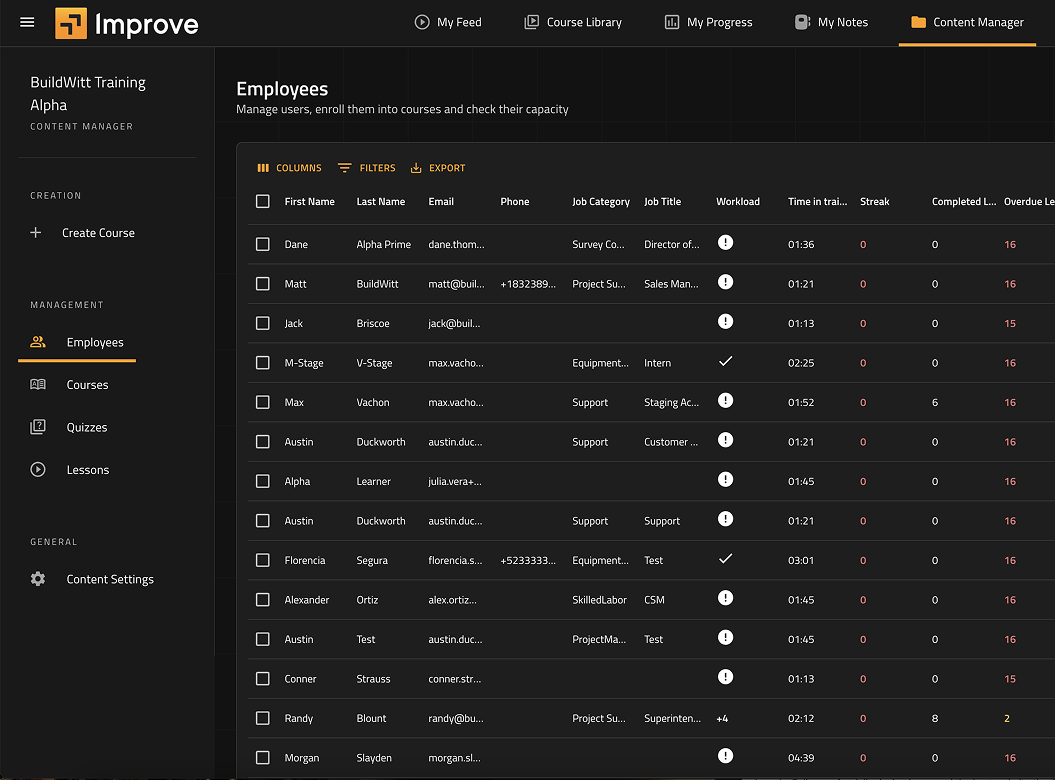Click the Improve logo icon
The height and width of the screenshot is (780, 1055).
coord(71,23)
